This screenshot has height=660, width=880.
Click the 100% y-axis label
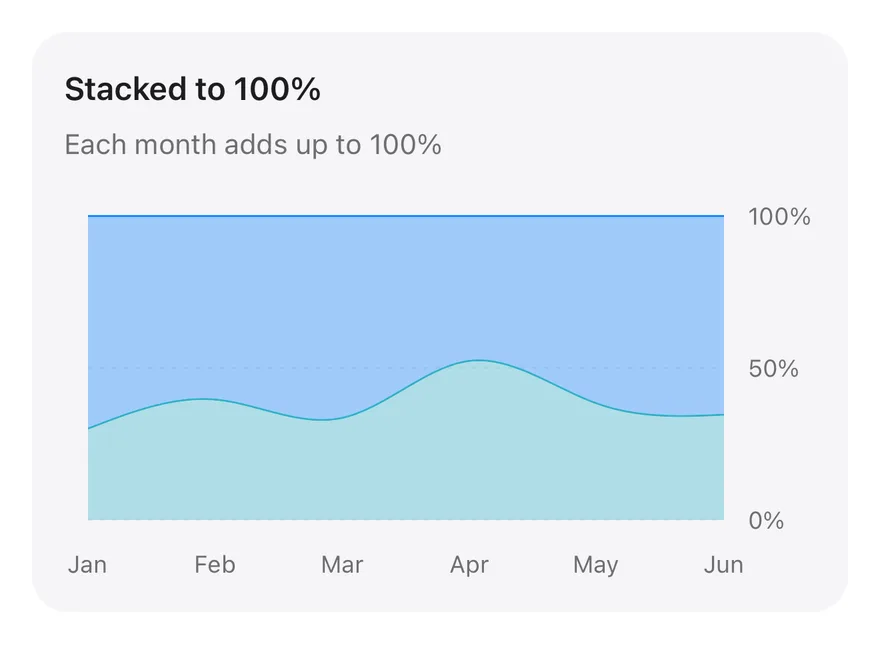779,217
